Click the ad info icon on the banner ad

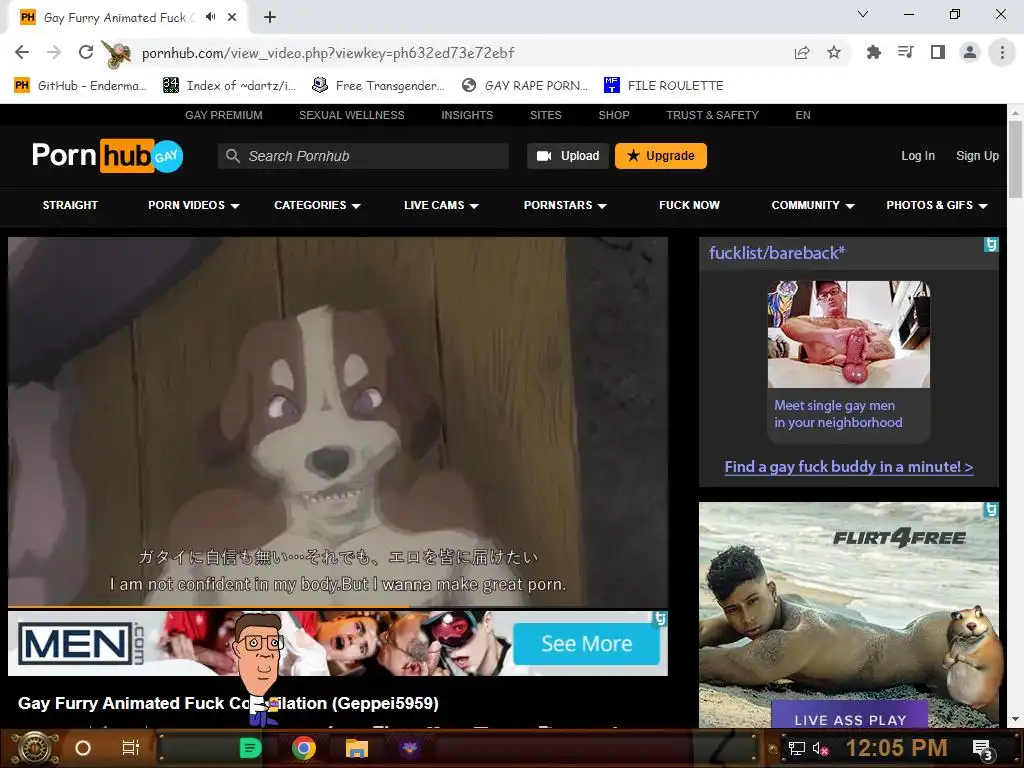click(x=660, y=618)
